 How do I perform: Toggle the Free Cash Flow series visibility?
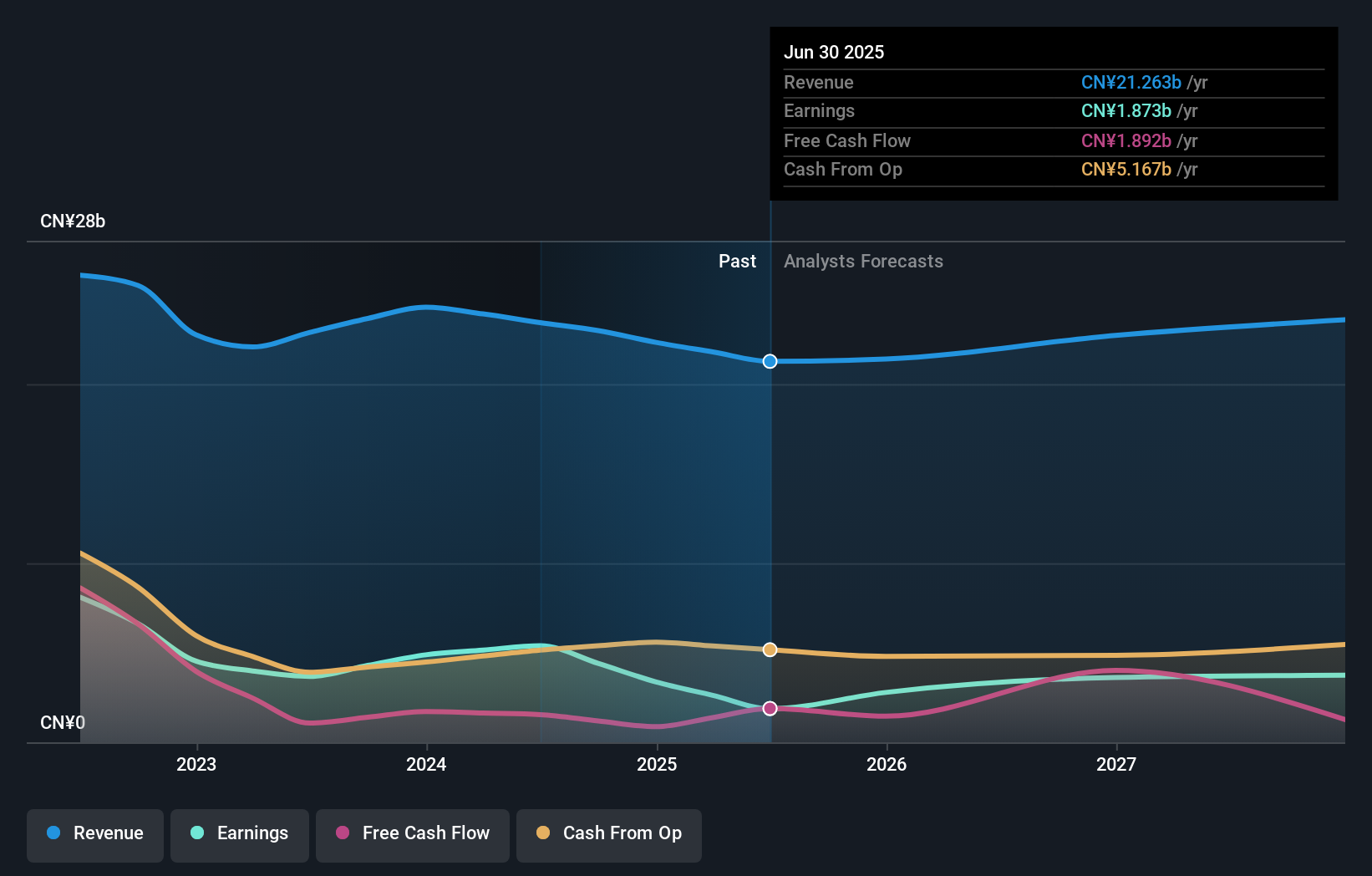(412, 834)
